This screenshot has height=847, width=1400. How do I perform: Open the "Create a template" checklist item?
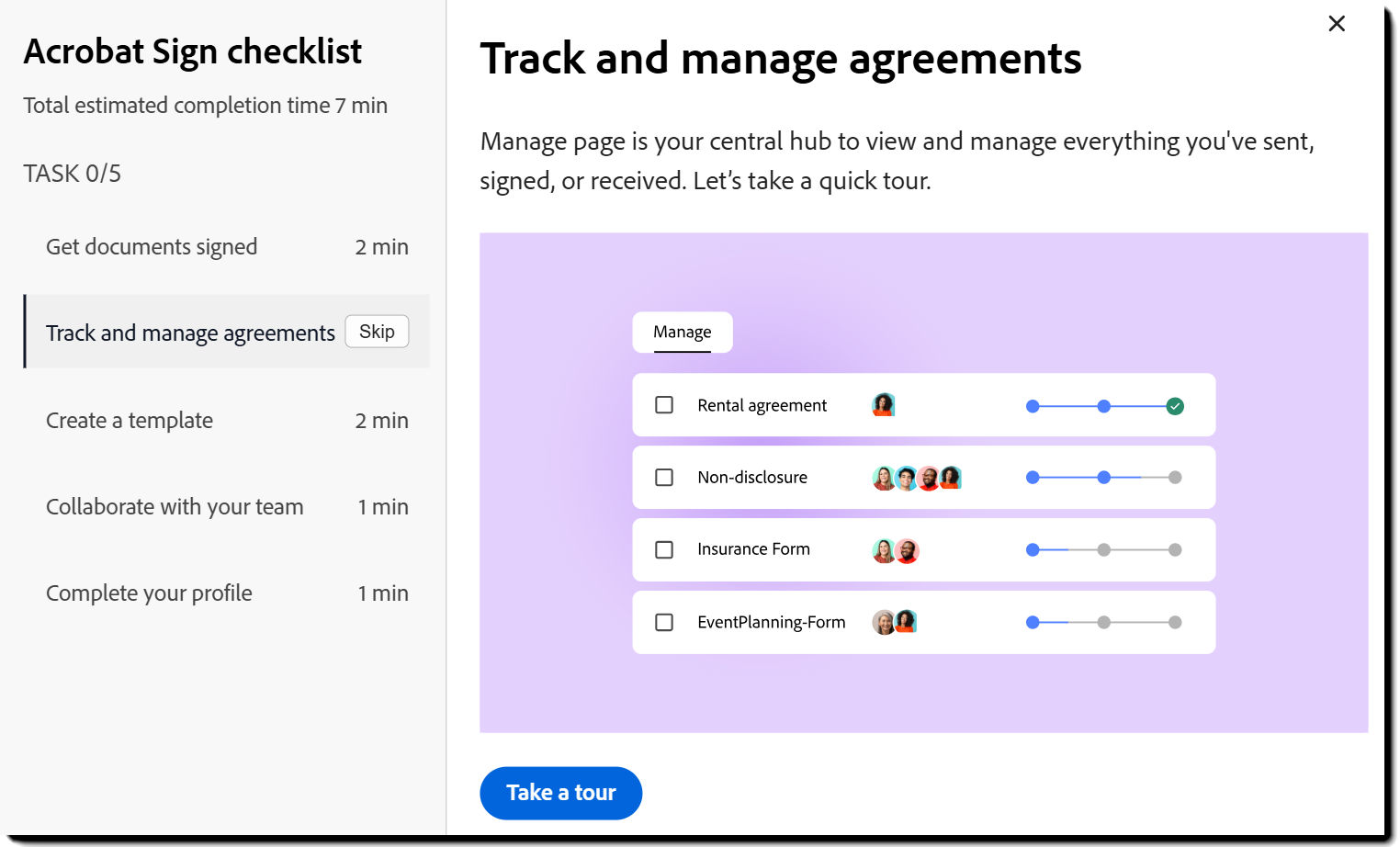pos(130,420)
